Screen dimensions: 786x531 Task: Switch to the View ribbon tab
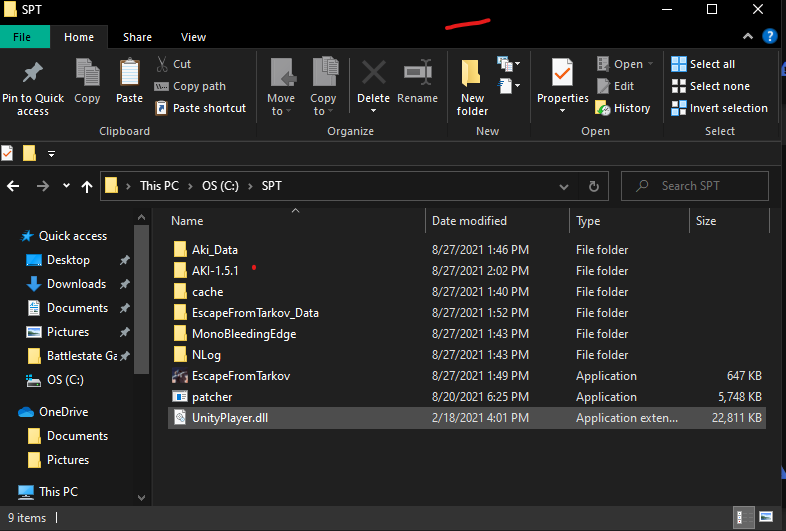pyautogui.click(x=193, y=37)
